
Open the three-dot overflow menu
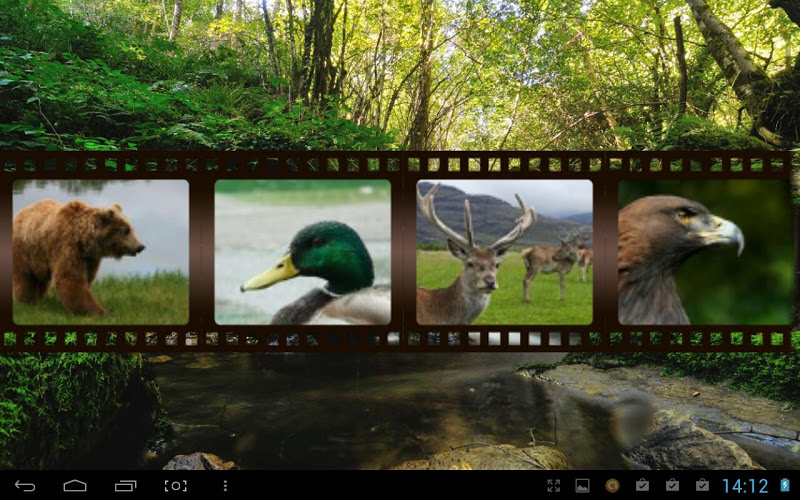(225, 486)
